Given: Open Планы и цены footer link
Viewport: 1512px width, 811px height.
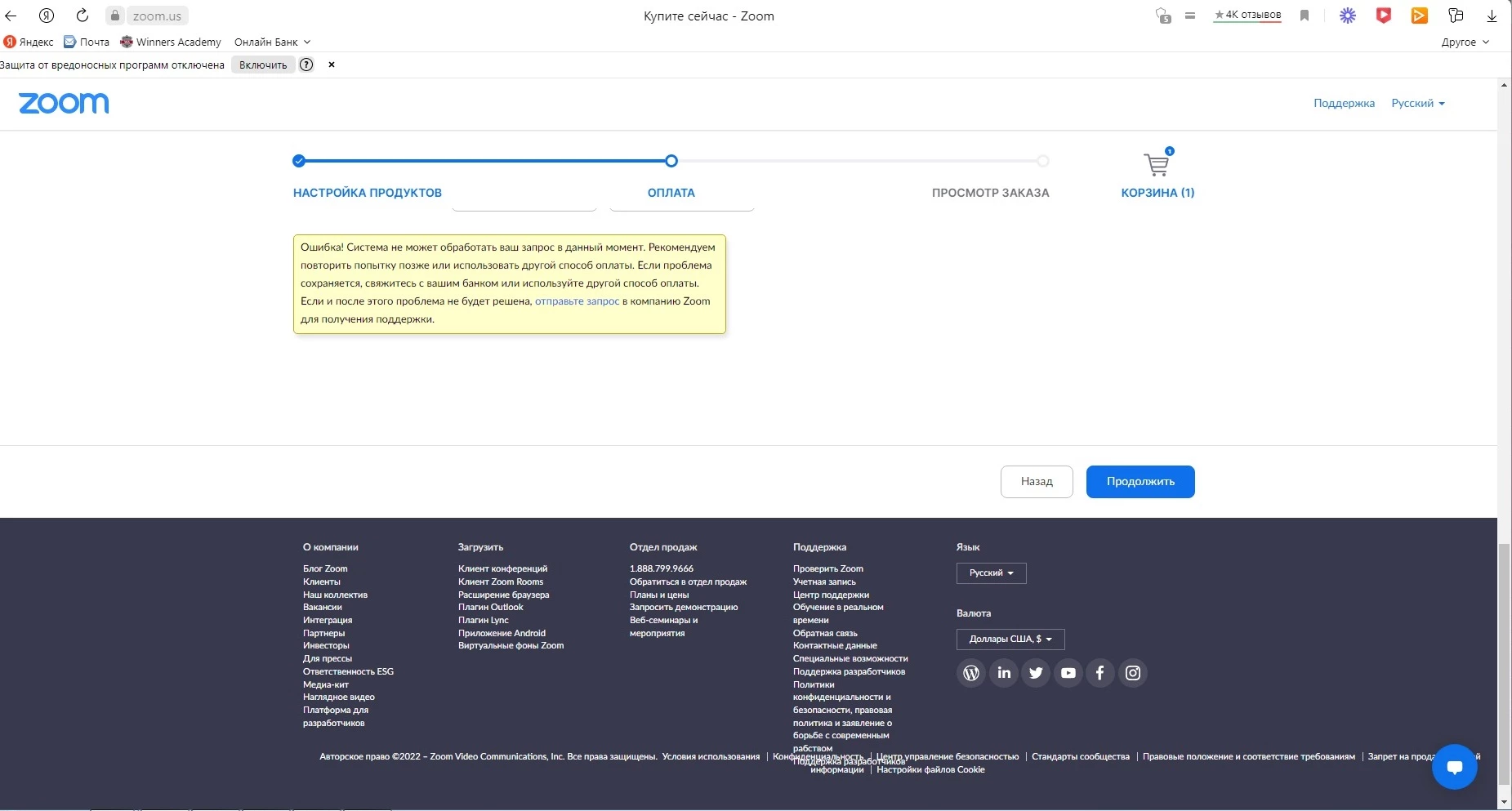Looking at the screenshot, I should click(x=659, y=595).
